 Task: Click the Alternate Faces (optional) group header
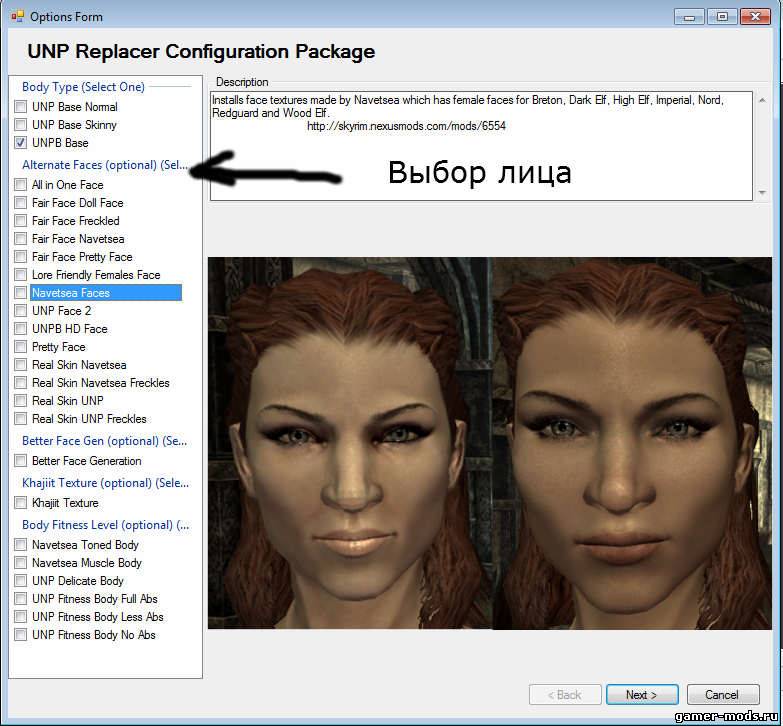tap(105, 165)
